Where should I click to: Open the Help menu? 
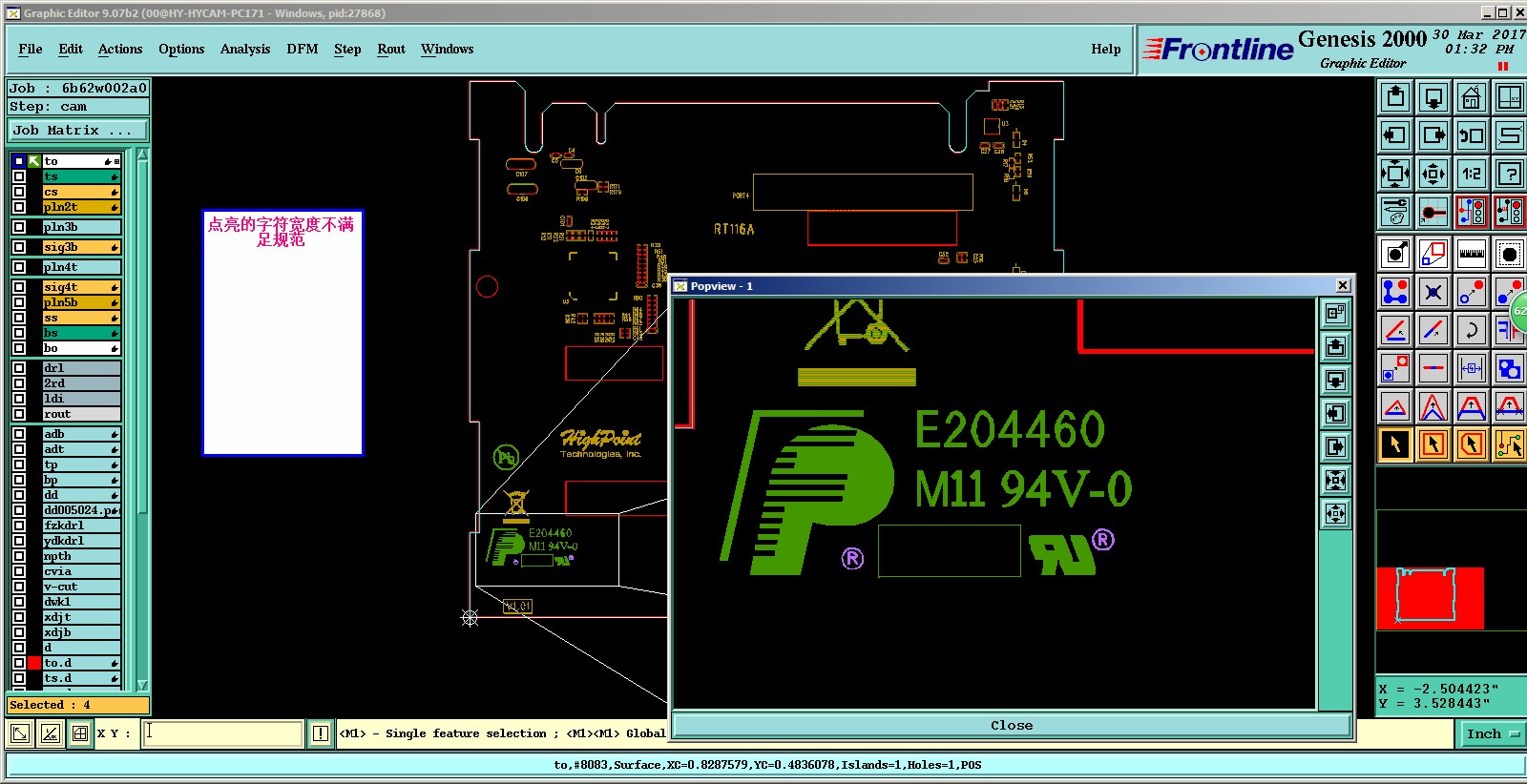tap(1106, 50)
